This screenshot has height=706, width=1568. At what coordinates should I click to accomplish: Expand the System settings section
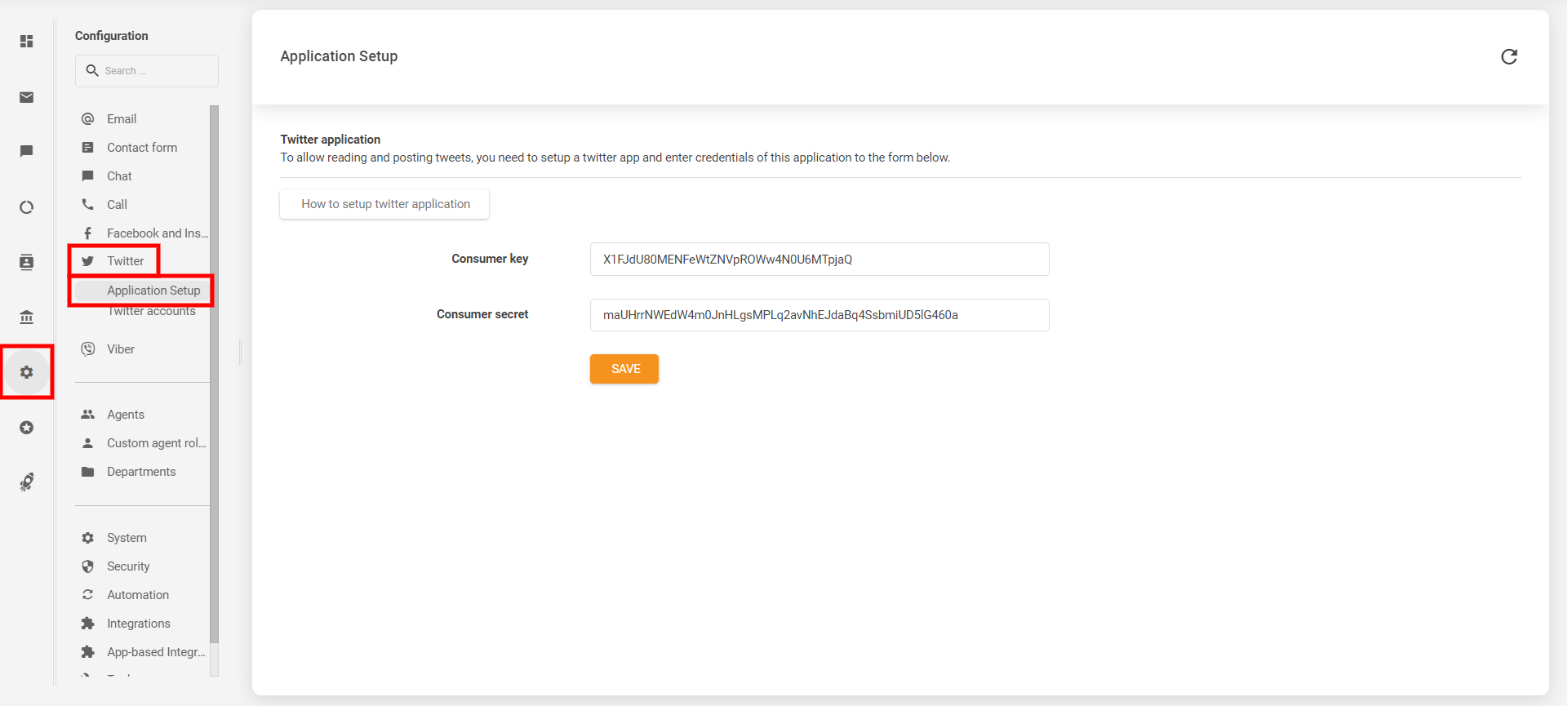click(x=127, y=538)
